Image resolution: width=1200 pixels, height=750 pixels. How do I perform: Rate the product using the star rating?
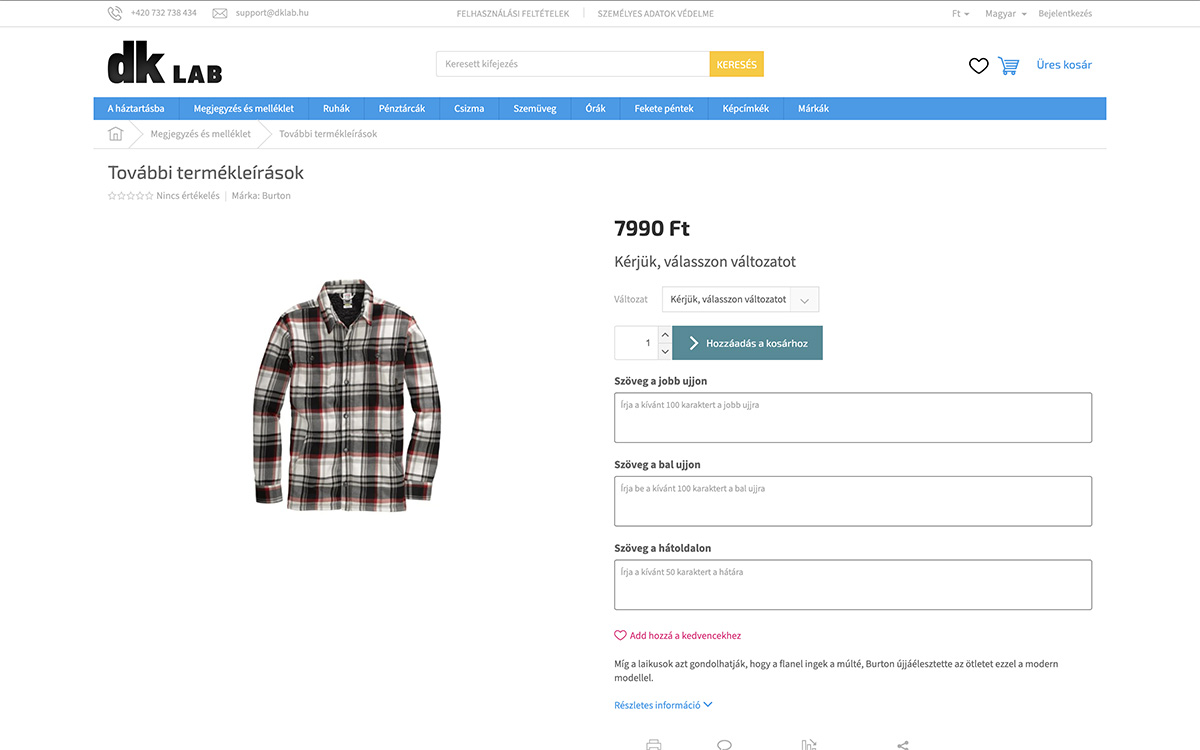131,196
